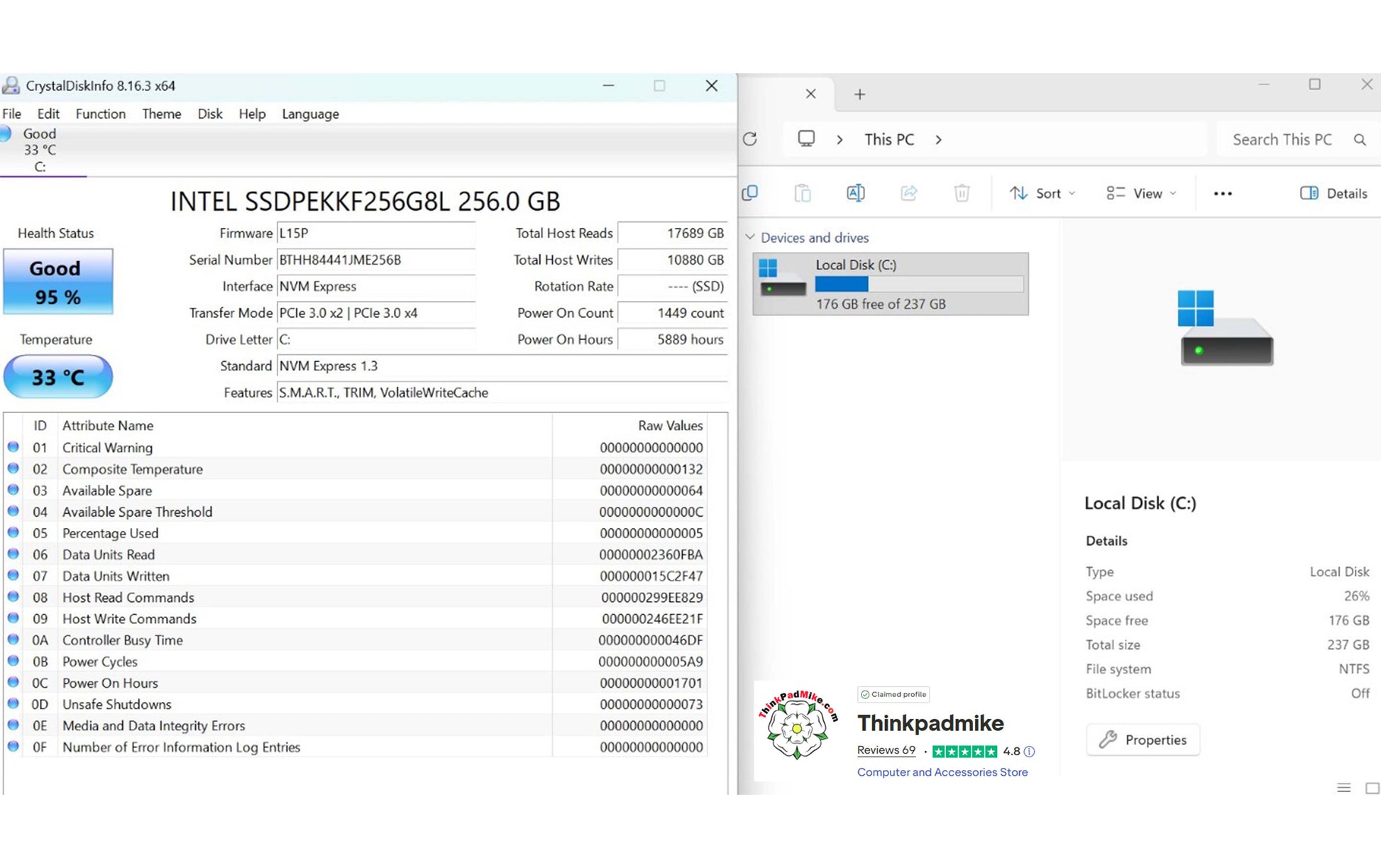
Task: Click the paste clipboard icon
Action: click(803, 193)
